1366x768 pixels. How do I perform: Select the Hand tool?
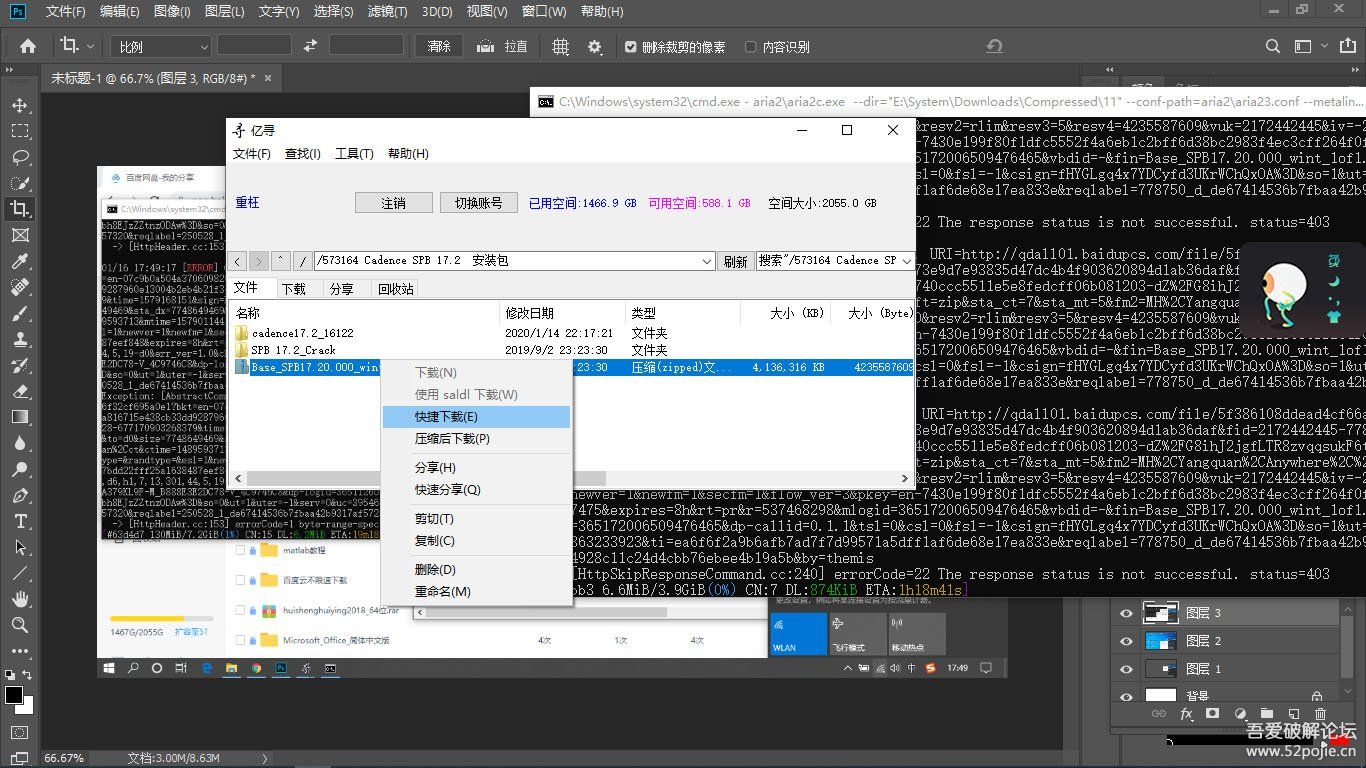(x=20, y=599)
